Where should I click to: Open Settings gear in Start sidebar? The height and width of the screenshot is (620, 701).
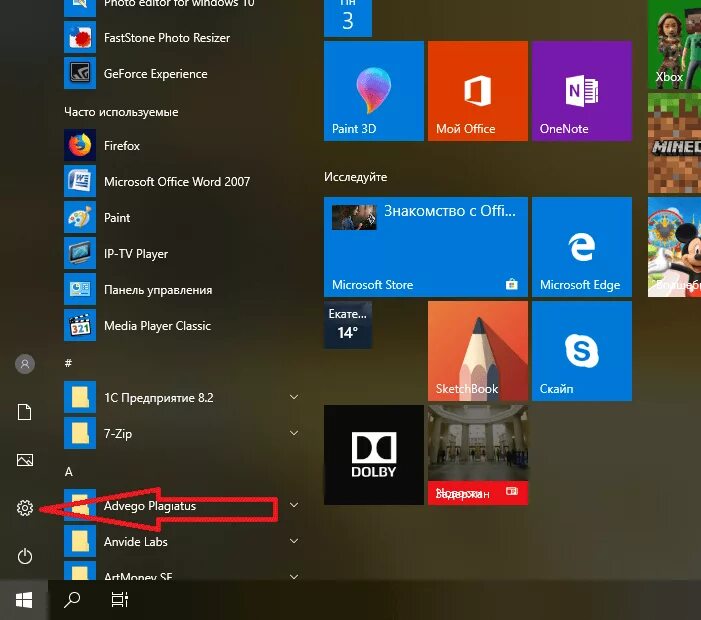coord(25,508)
